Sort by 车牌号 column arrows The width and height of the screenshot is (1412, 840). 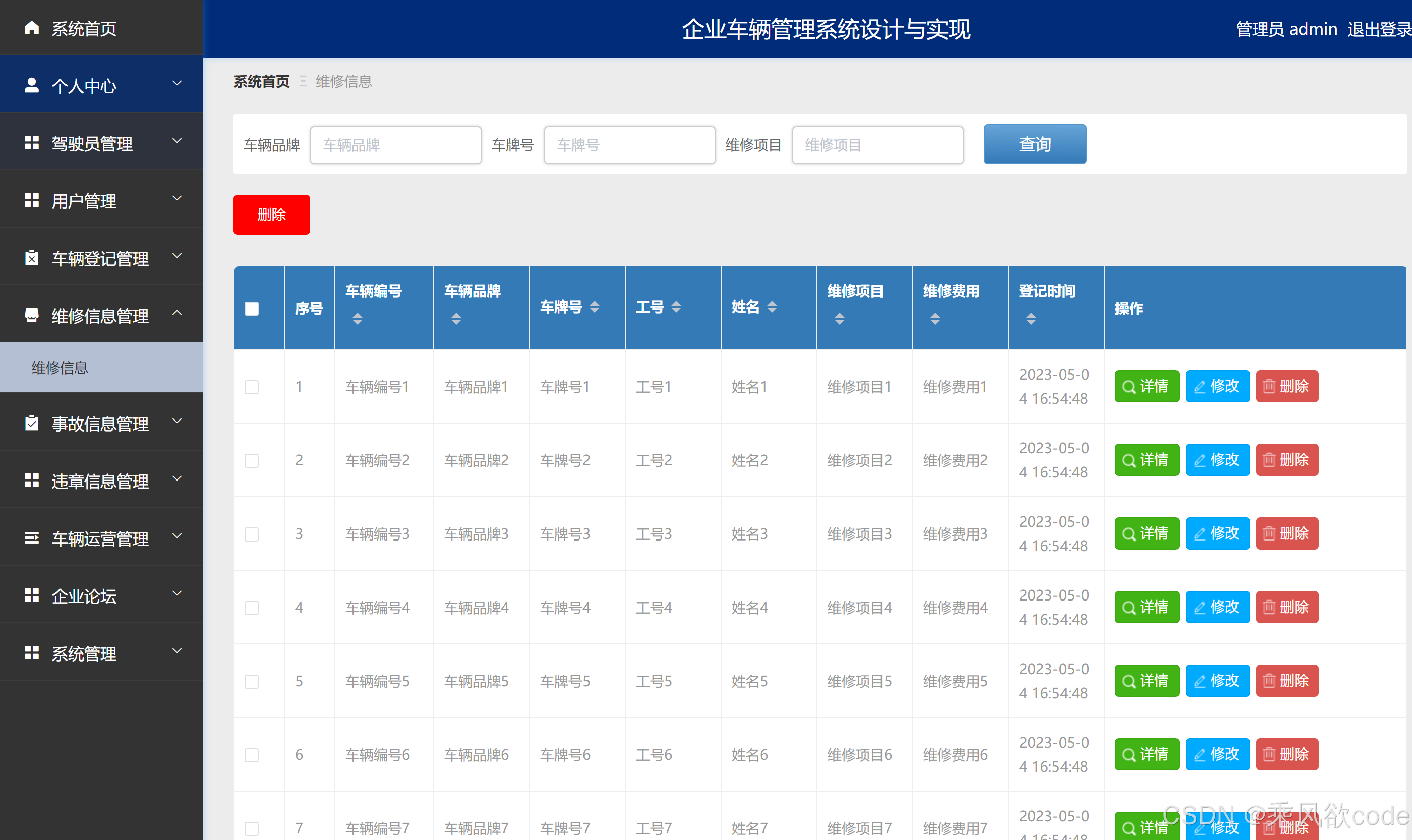[x=595, y=307]
